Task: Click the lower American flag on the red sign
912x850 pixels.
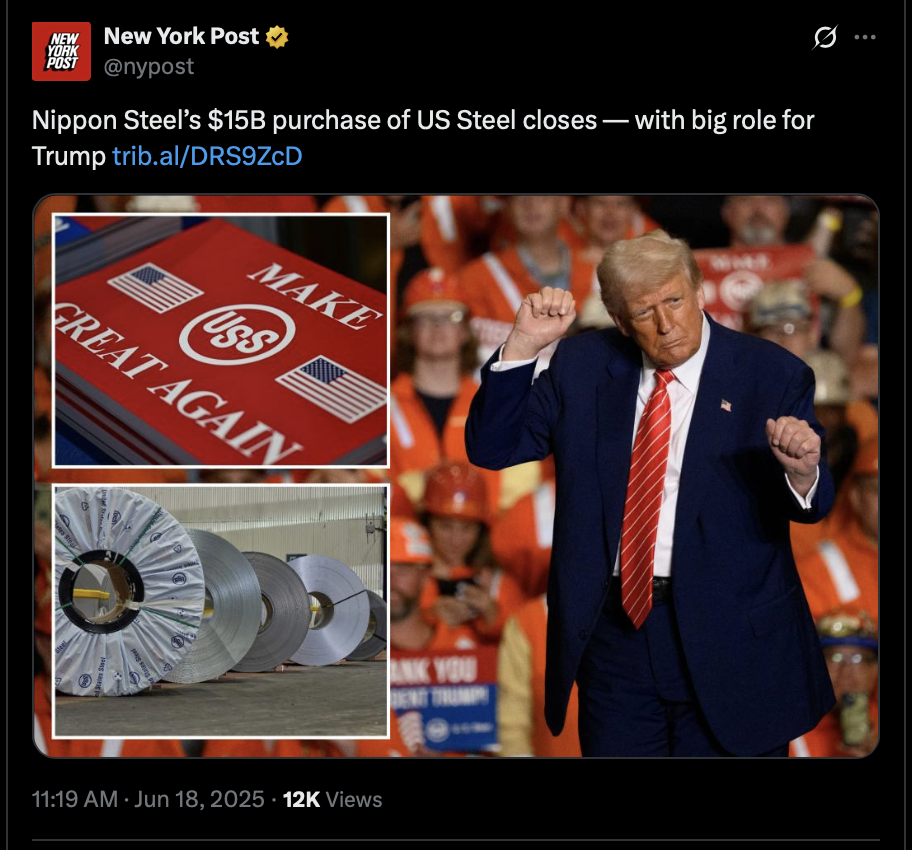Action: pos(332,389)
